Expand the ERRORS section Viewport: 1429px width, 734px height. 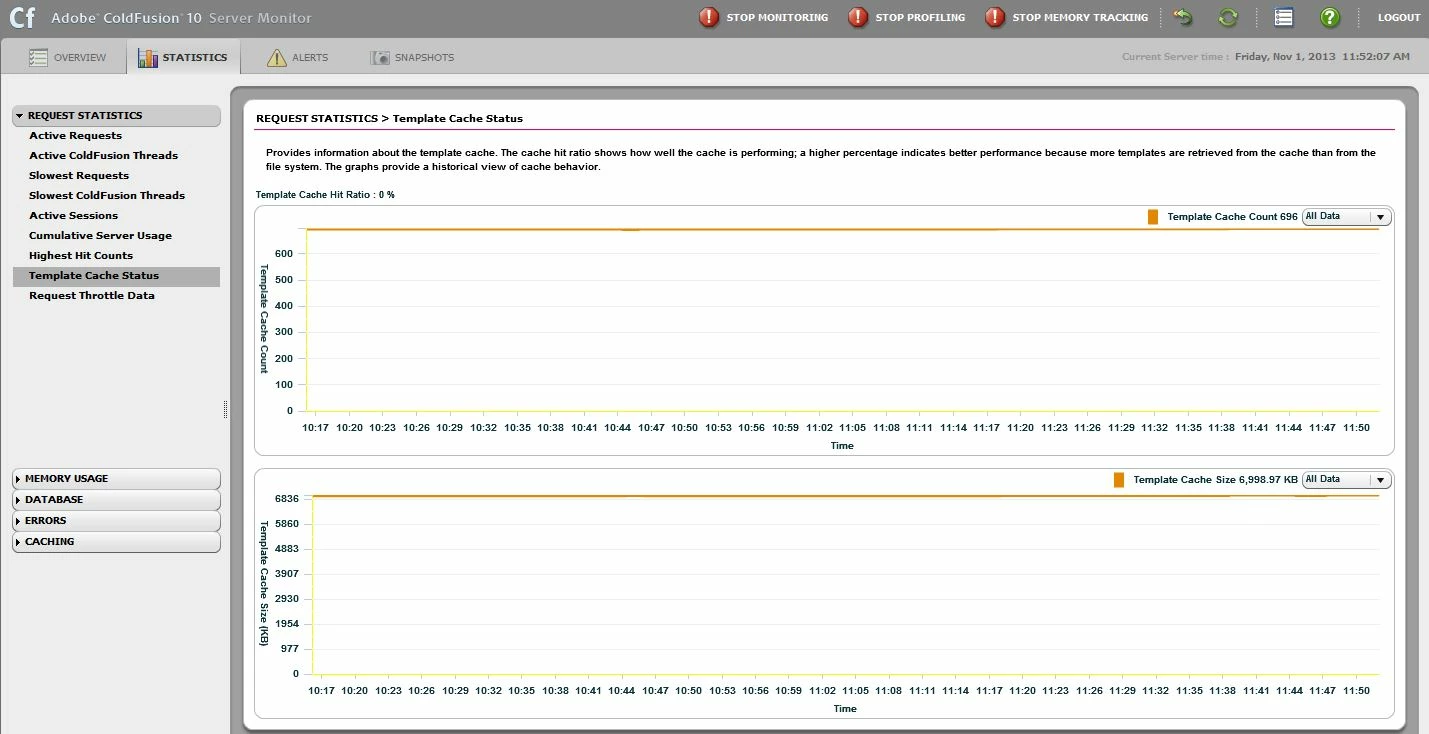pos(116,521)
